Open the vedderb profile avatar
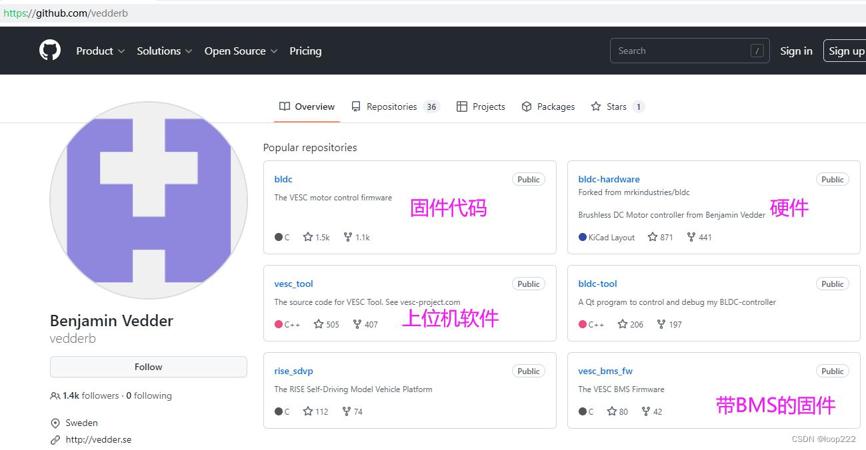The height and width of the screenshot is (450, 866). coord(149,200)
